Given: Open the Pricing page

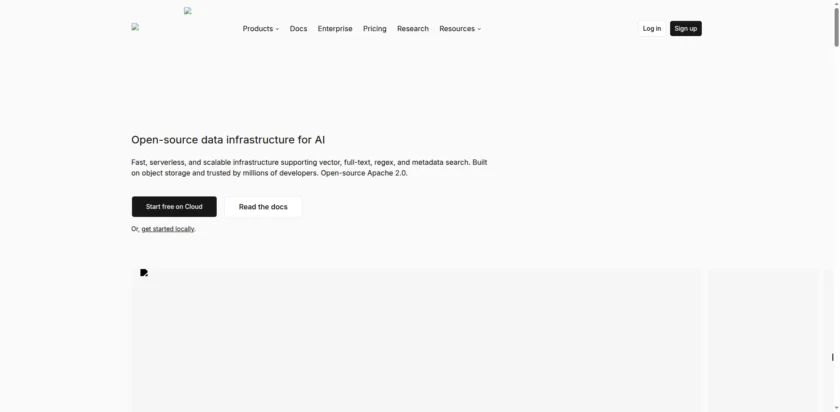Looking at the screenshot, I should (374, 29).
